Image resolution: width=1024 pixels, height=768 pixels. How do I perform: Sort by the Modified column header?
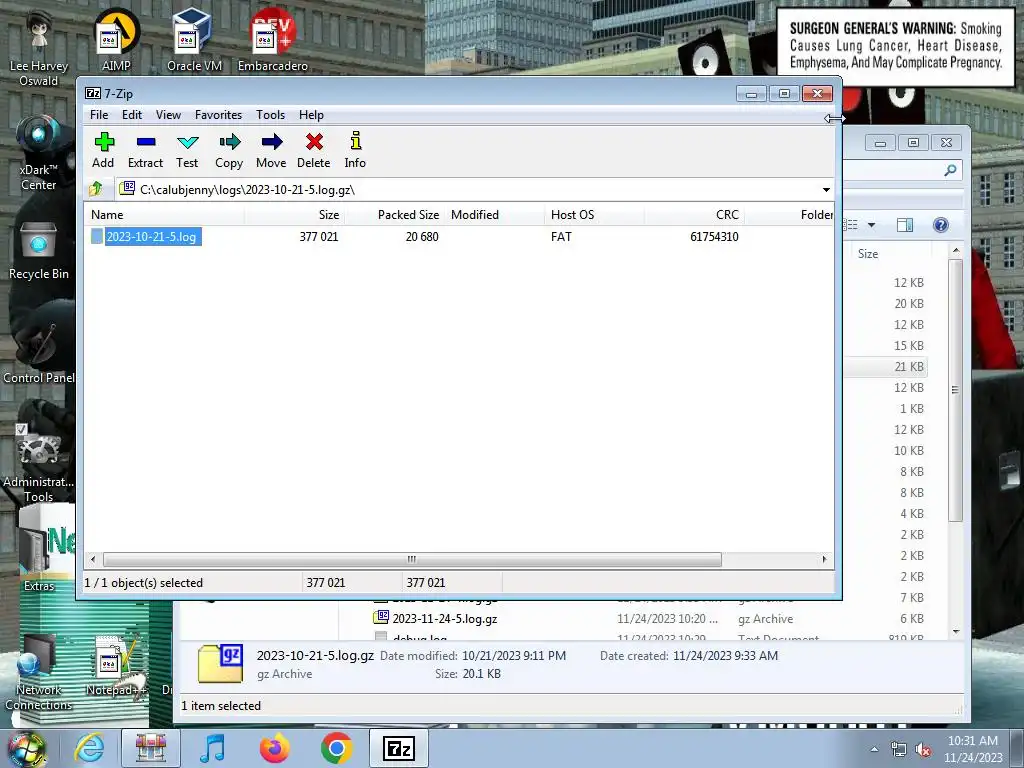(x=495, y=215)
